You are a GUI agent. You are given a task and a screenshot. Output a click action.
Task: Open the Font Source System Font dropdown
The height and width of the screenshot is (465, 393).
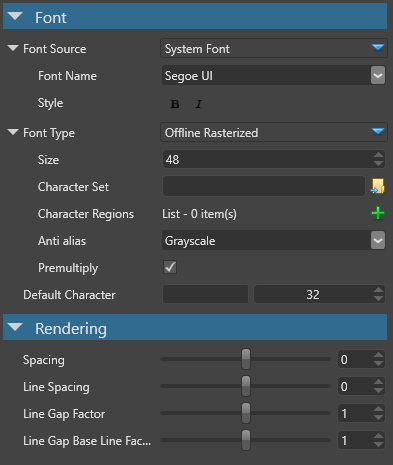274,49
